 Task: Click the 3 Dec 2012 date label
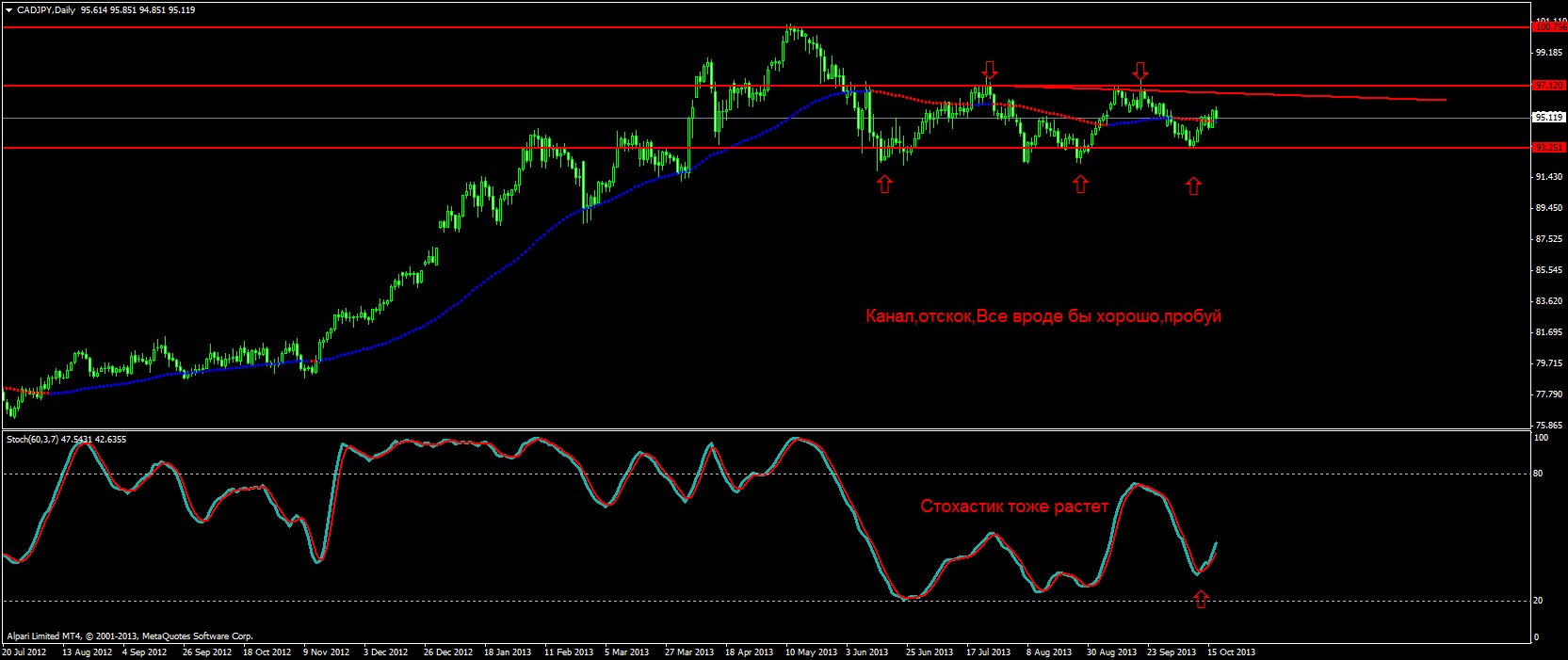click(386, 652)
